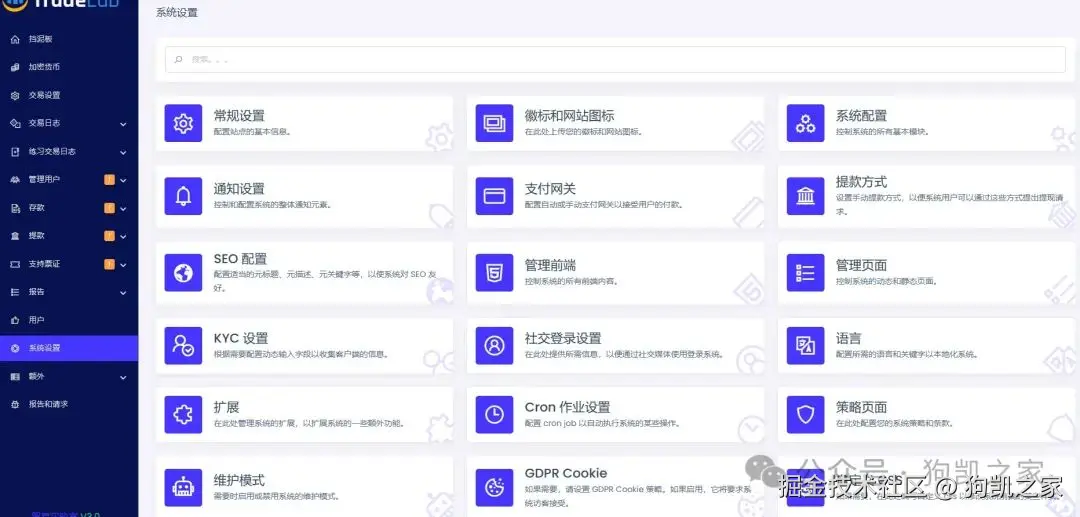The image size is (1080, 517).
Task: Open the 语言 card title
Action: tap(849, 339)
